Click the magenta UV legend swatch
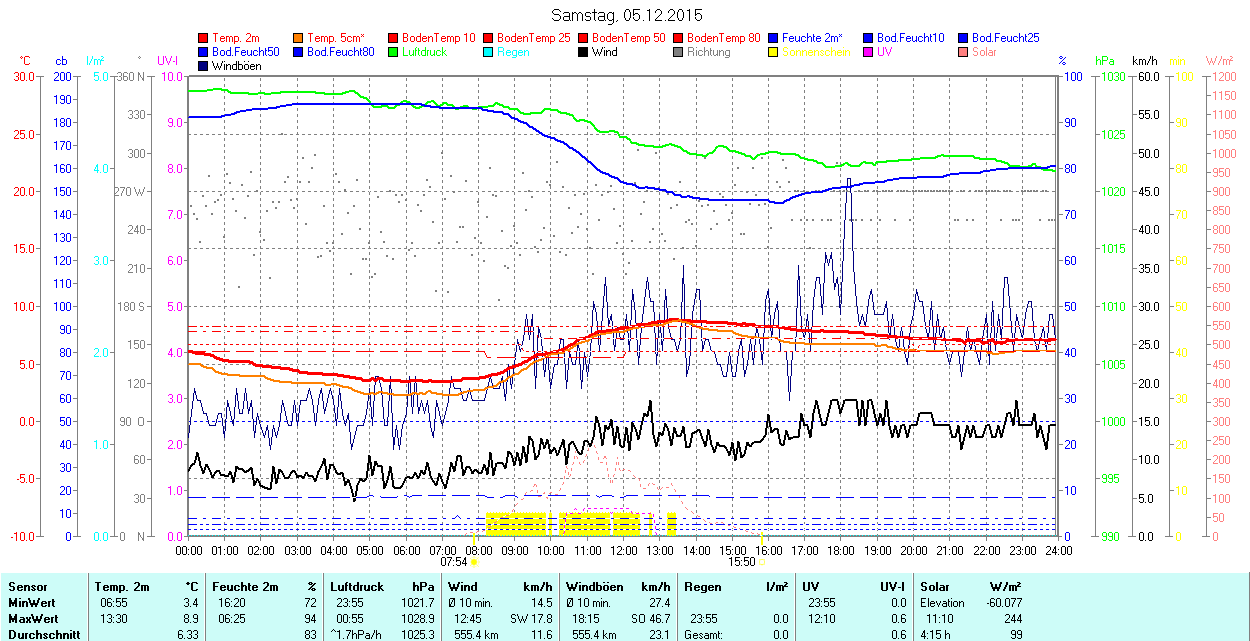The width and height of the screenshot is (1250, 641). pyautogui.click(x=869, y=52)
